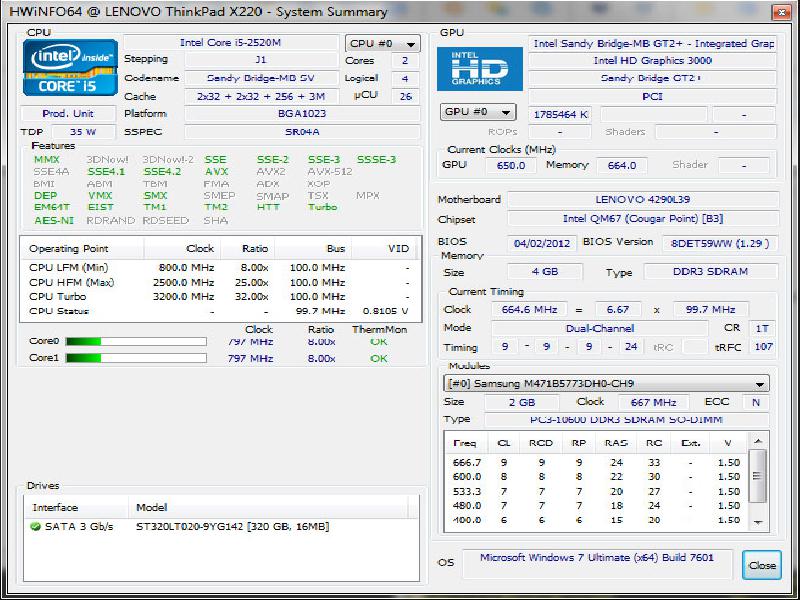Open the GPU #0 selector dropdown

tap(478, 112)
